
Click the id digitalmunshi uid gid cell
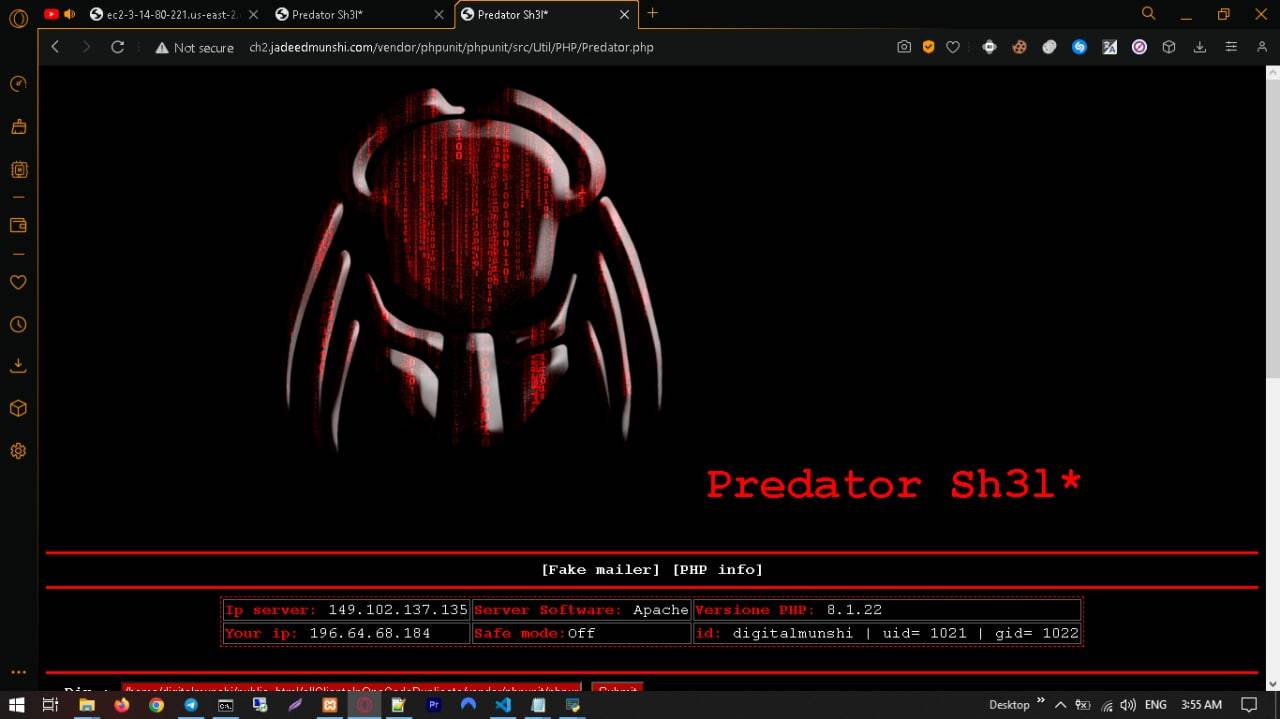[x=887, y=633]
